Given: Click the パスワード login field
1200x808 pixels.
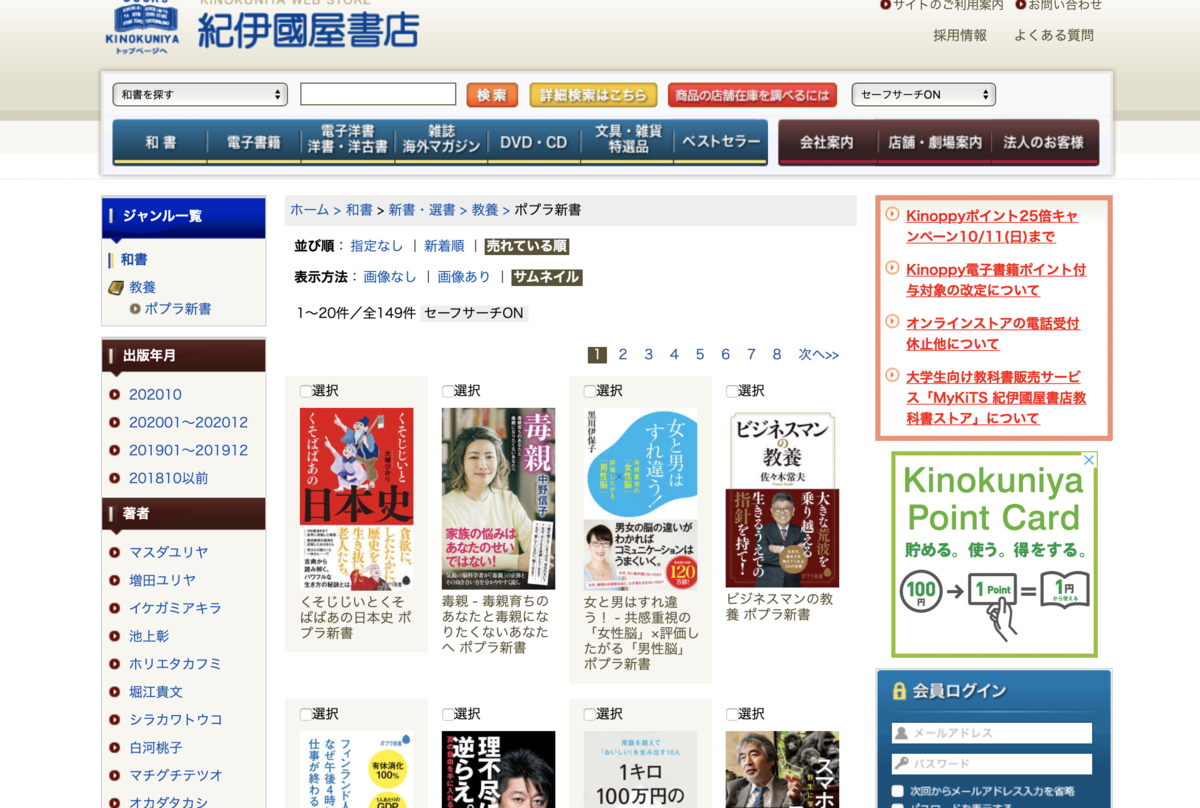Looking at the screenshot, I should point(991,764).
